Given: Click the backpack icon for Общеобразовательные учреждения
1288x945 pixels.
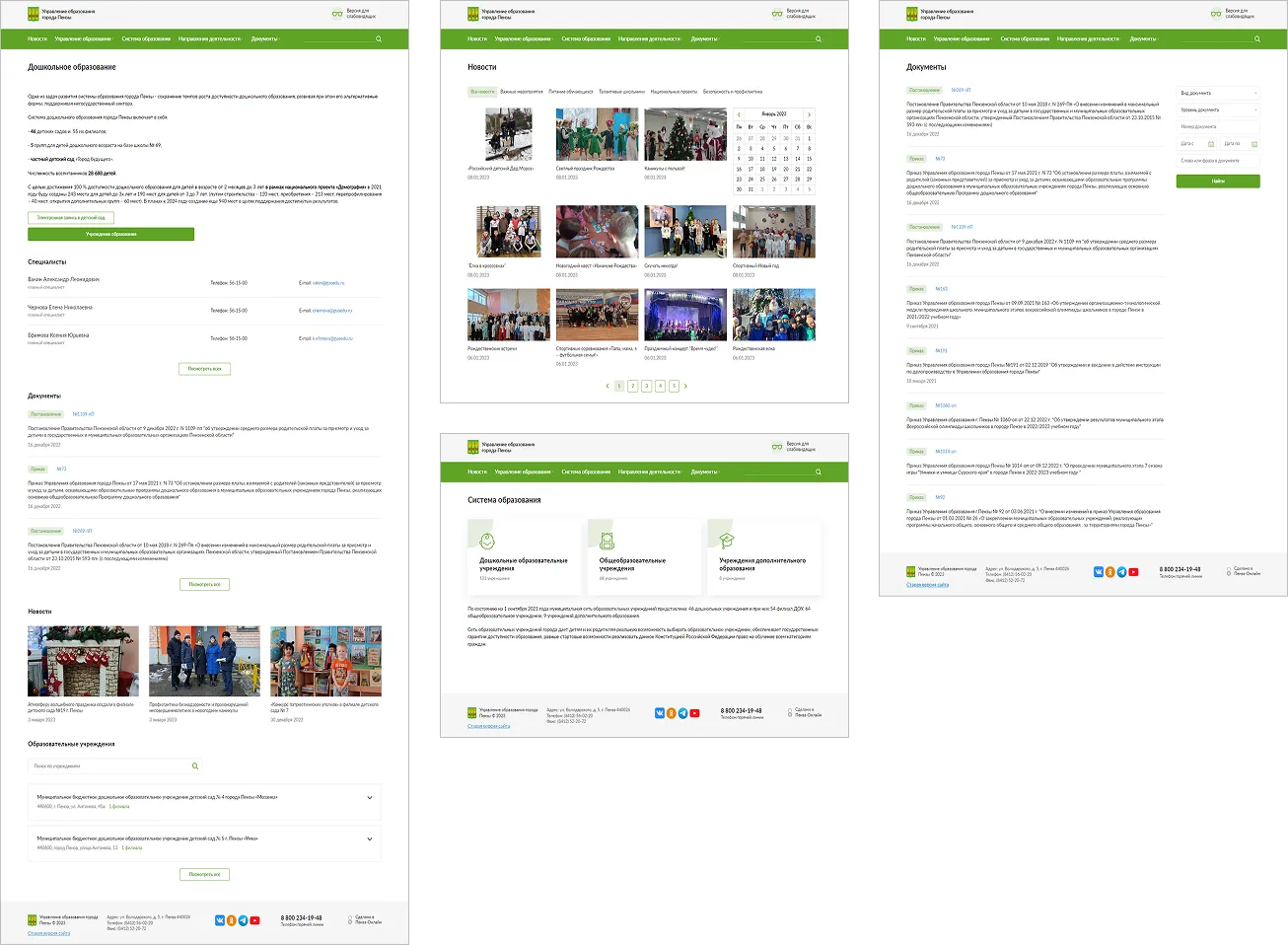Looking at the screenshot, I should pos(607,541).
